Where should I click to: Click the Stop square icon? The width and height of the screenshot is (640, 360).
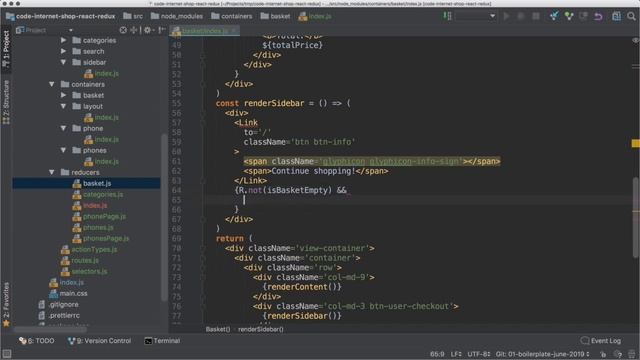pyautogui.click(x=536, y=16)
